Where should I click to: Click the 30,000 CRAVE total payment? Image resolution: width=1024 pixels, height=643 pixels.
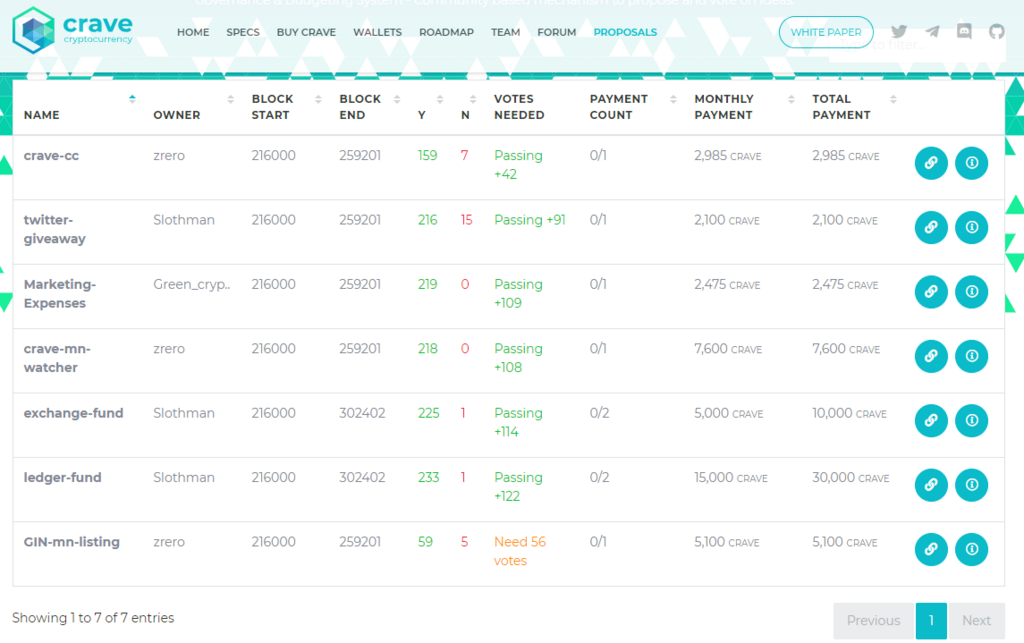851,478
